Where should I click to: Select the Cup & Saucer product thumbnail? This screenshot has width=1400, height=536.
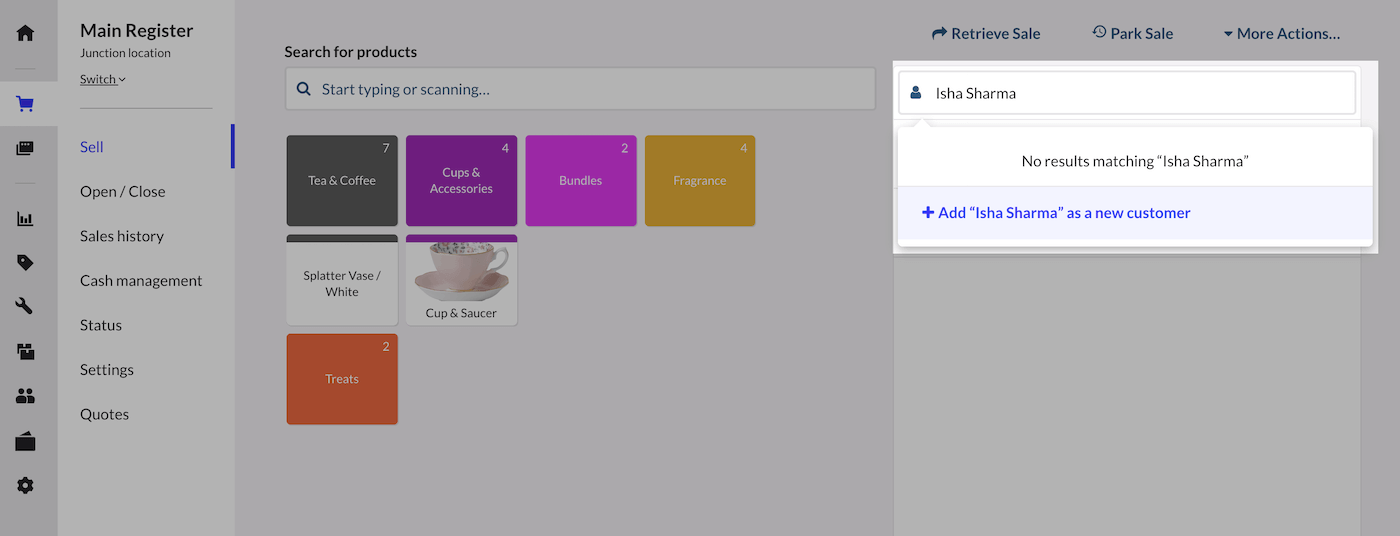point(461,280)
